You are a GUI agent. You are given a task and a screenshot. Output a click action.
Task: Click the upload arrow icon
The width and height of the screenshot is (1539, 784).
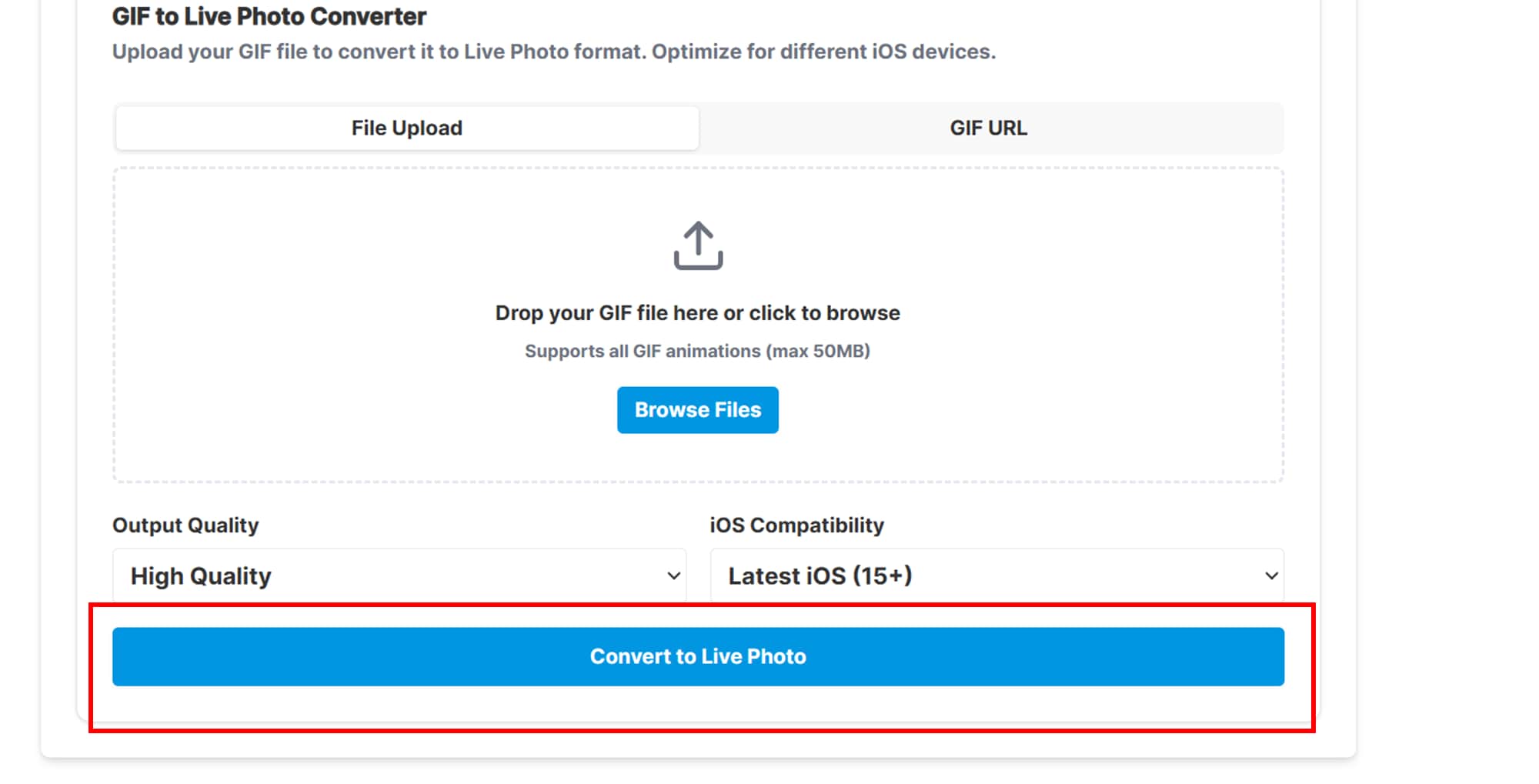(x=698, y=246)
